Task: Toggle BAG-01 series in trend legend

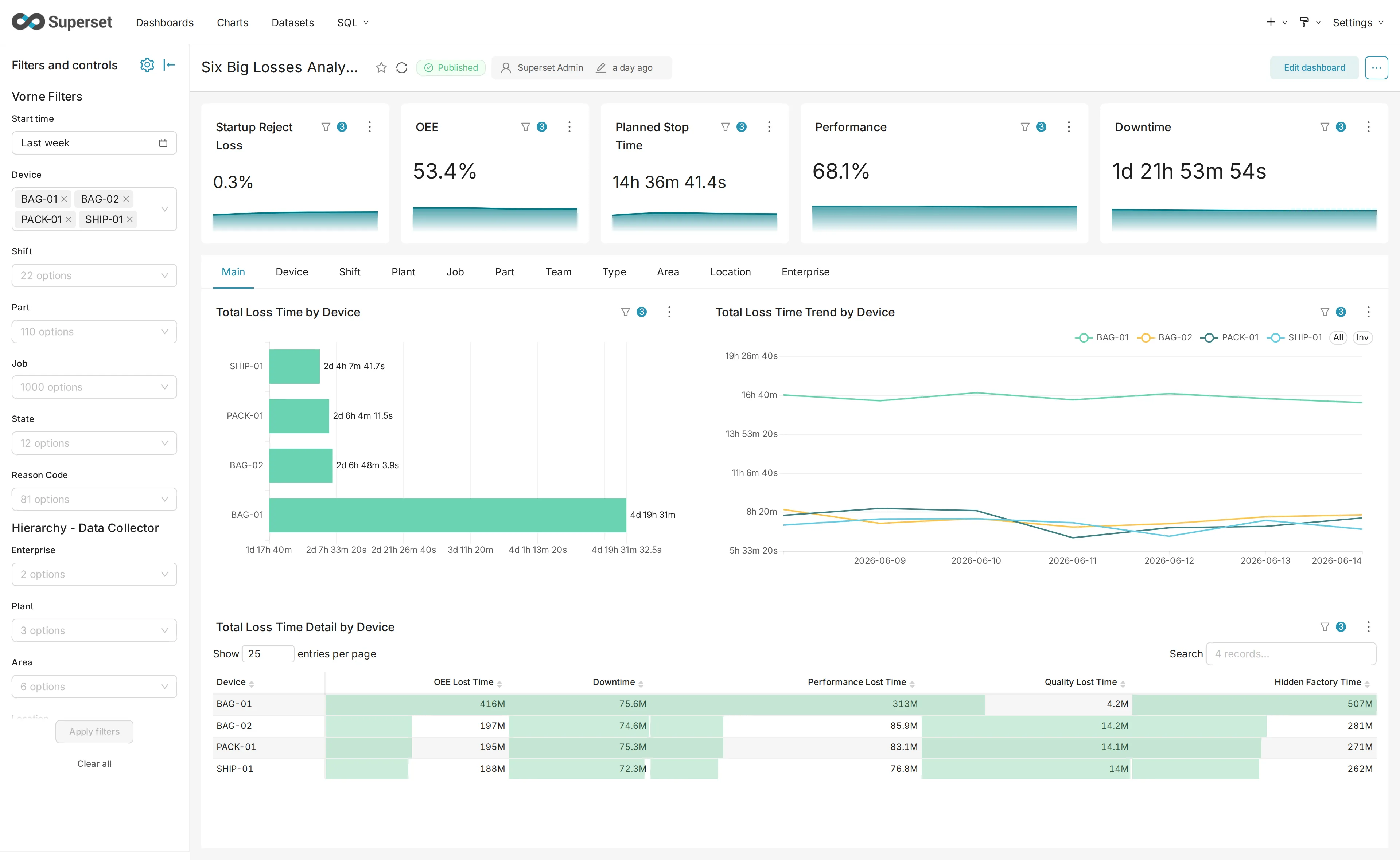Action: [1102, 337]
